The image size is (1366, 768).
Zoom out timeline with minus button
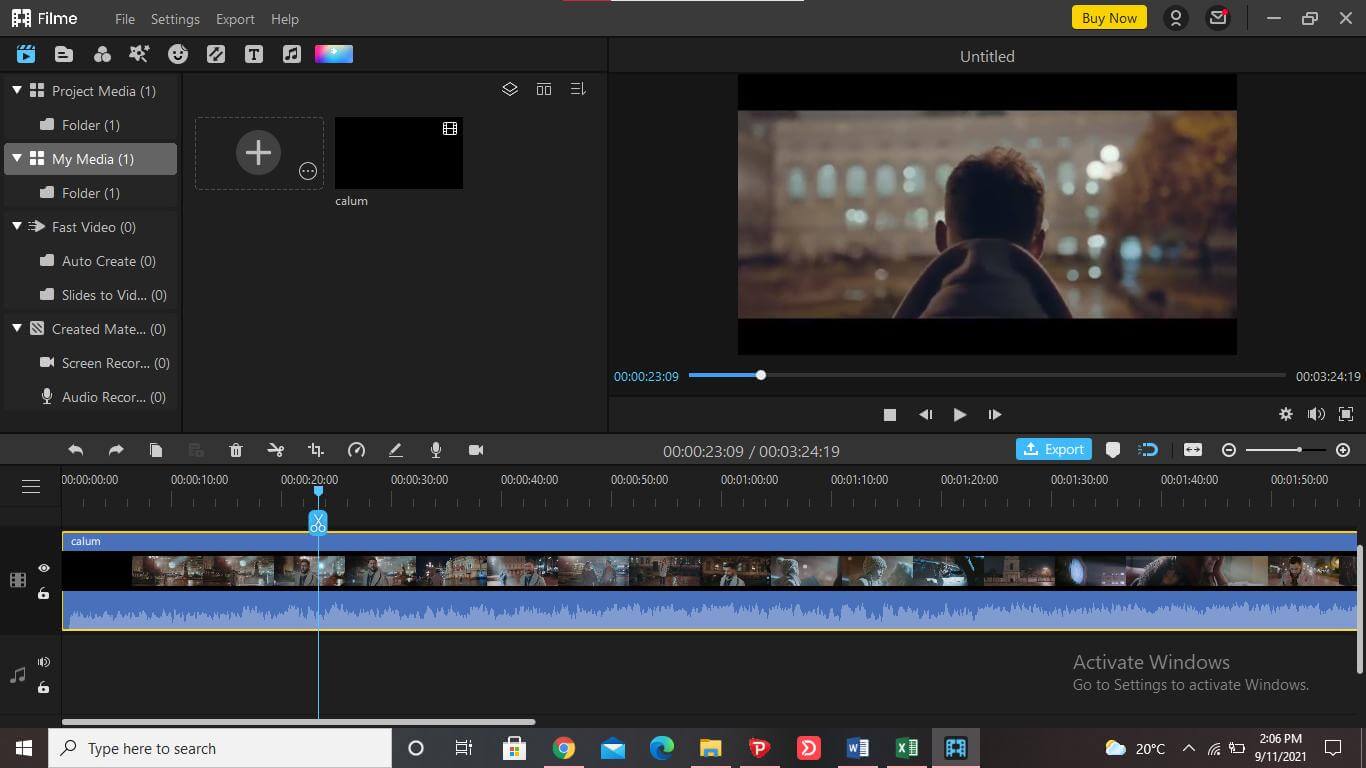coord(1229,450)
